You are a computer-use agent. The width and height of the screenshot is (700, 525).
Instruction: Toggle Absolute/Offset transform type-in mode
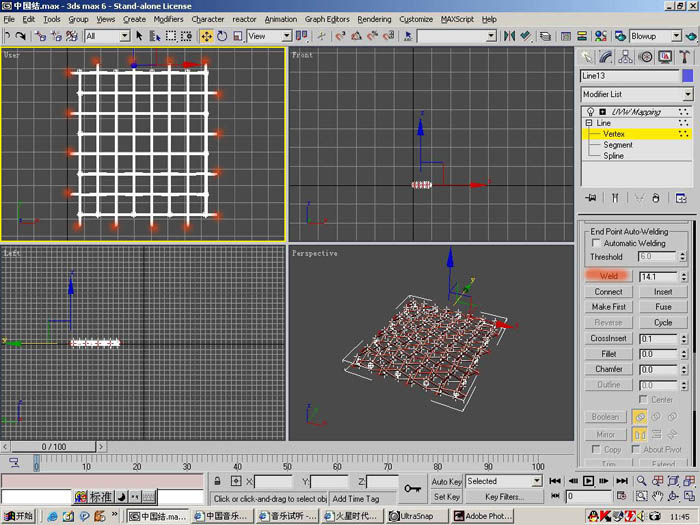(236, 481)
